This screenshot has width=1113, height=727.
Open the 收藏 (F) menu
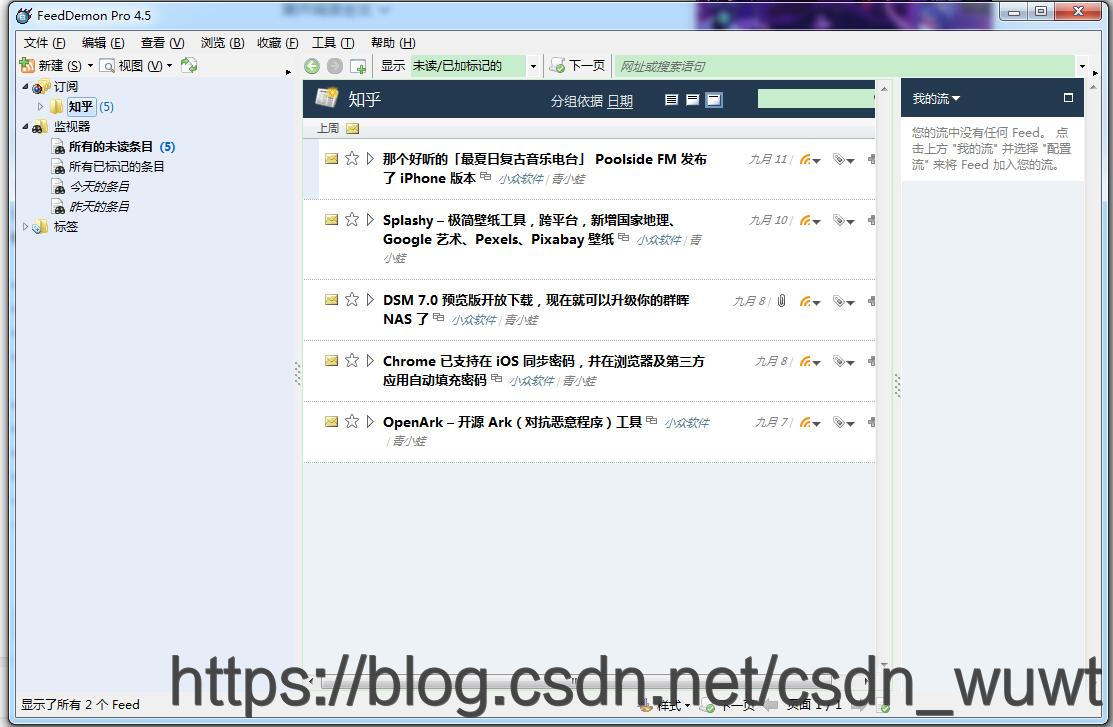[278, 43]
